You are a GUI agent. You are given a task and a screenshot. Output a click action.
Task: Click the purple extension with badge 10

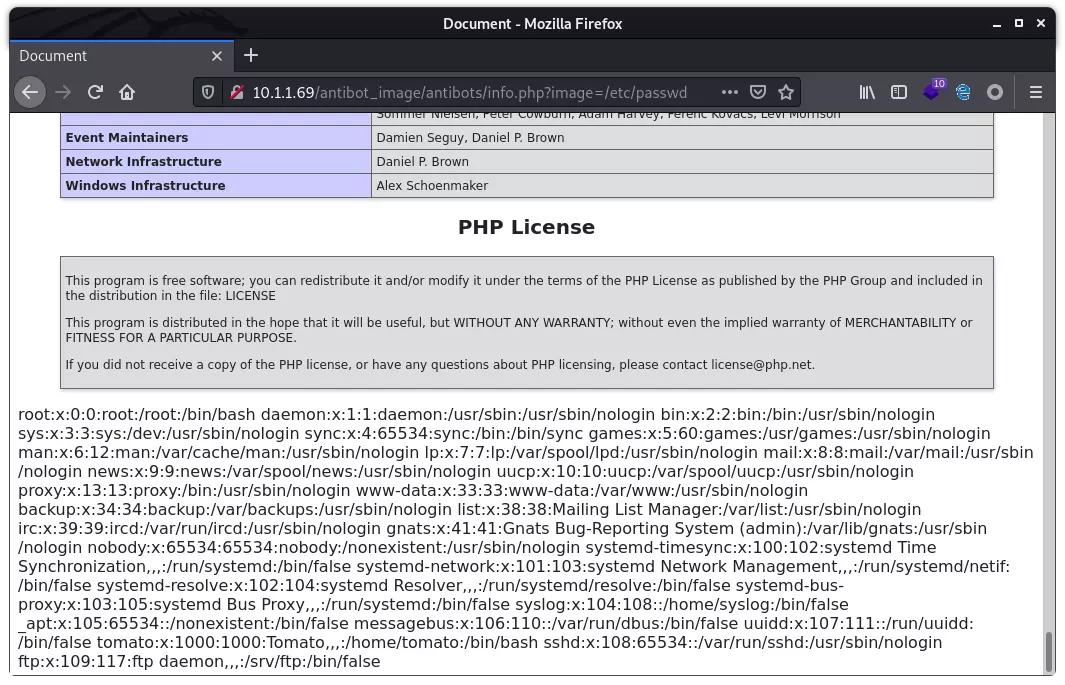click(x=932, y=91)
